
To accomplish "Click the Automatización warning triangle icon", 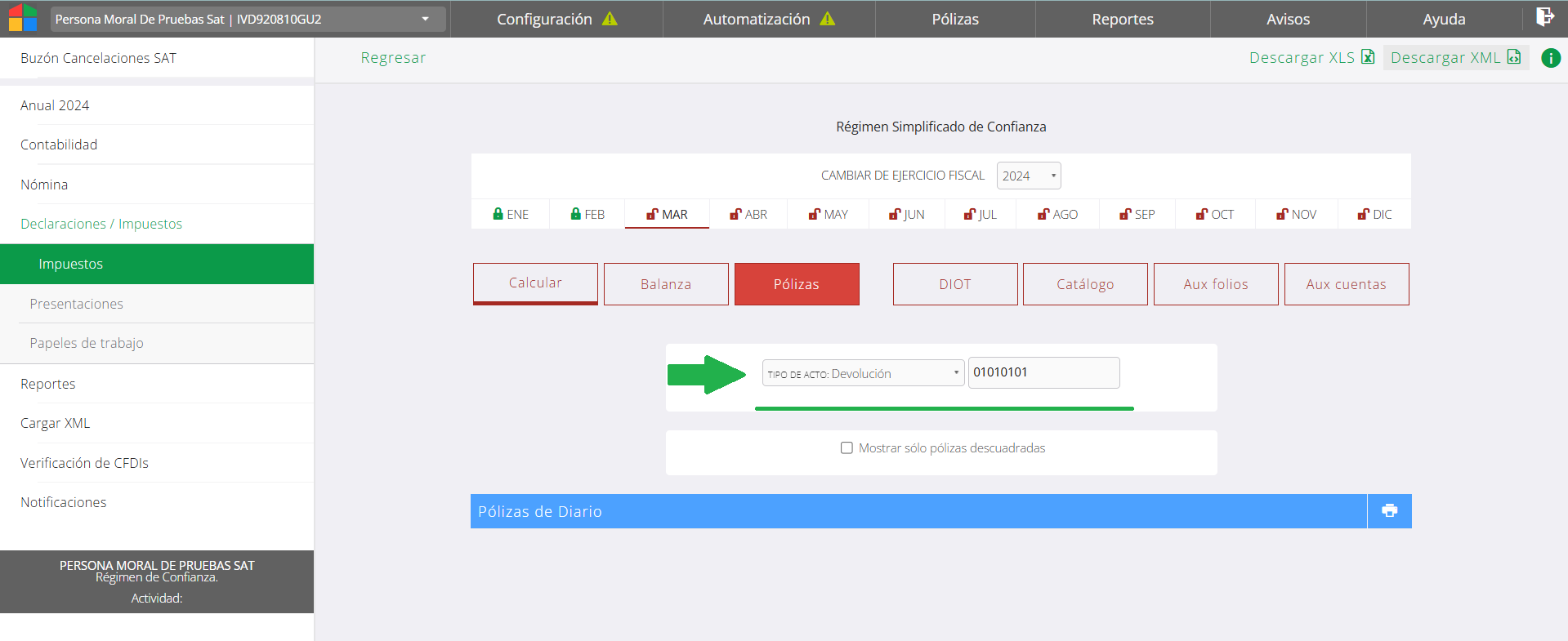I will click(x=828, y=19).
